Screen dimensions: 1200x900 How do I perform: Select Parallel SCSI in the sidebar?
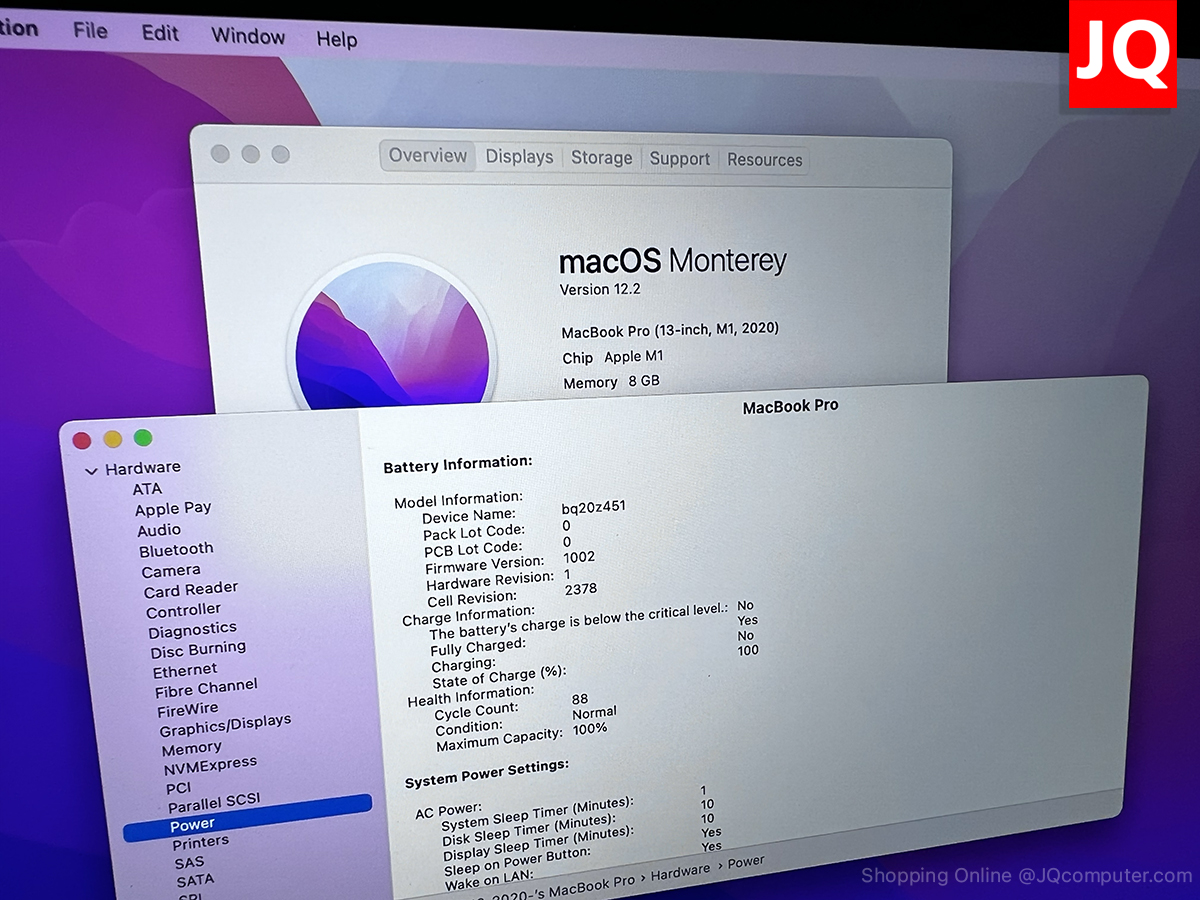click(x=214, y=803)
